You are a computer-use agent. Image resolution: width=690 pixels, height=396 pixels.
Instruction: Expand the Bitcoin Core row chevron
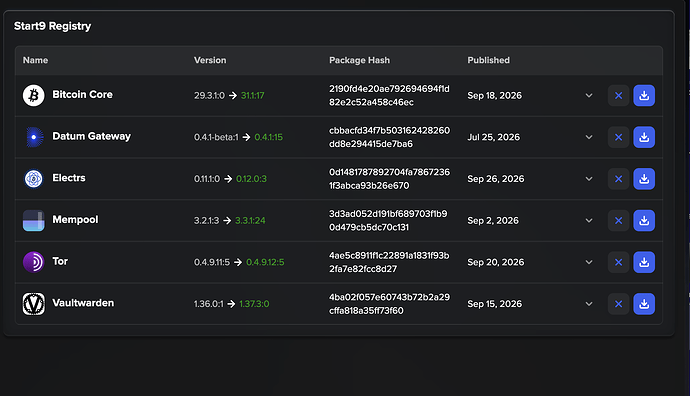589,95
